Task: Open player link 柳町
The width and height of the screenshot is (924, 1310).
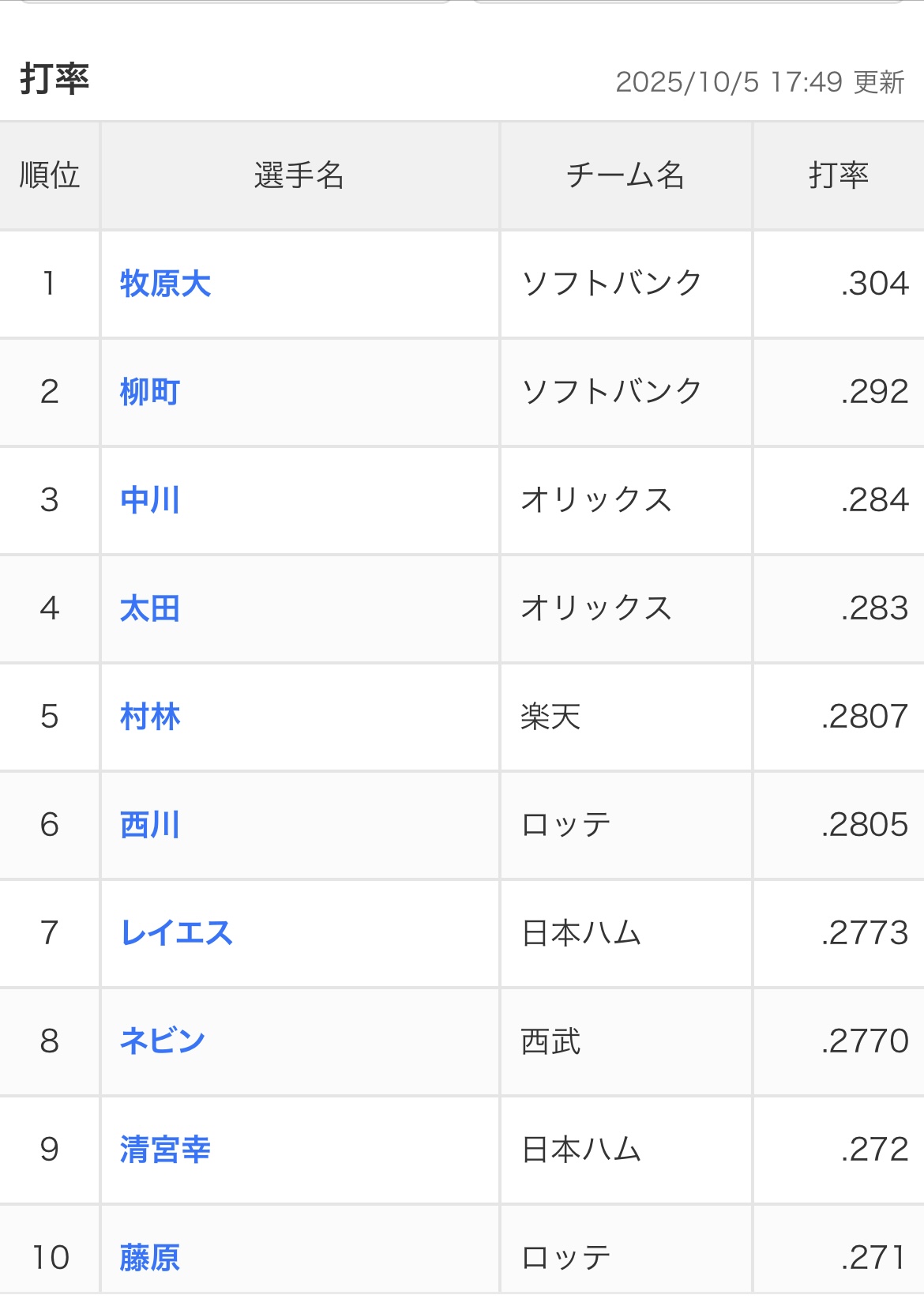Action: [x=150, y=392]
